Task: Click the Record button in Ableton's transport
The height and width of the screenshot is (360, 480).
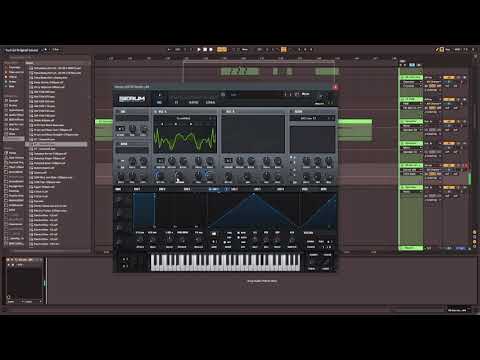Action: point(211,50)
